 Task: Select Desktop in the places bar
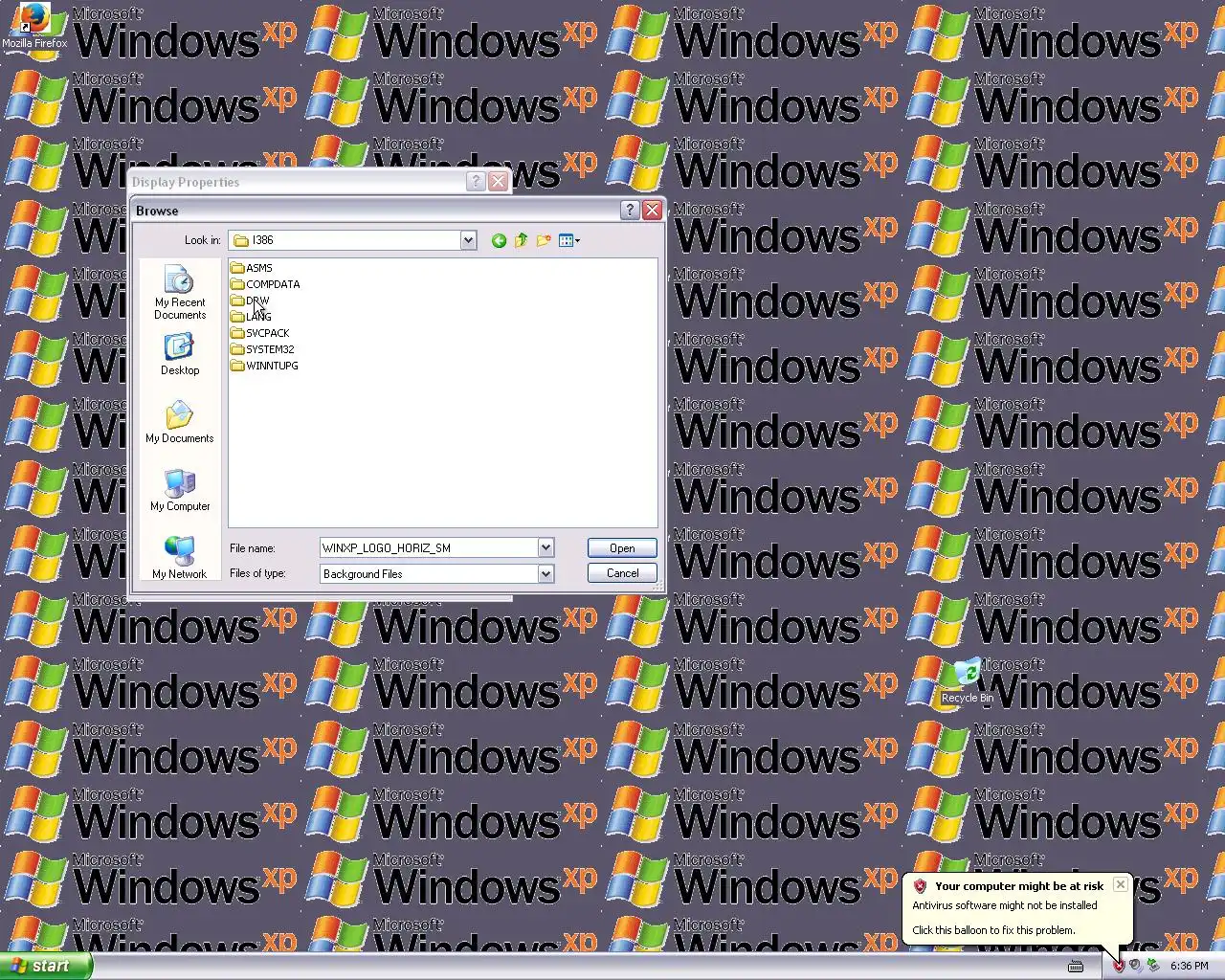(x=180, y=355)
